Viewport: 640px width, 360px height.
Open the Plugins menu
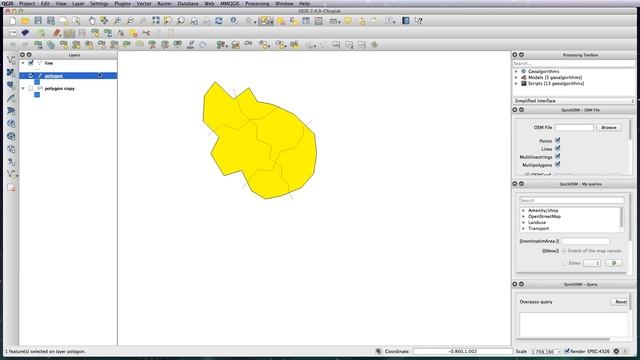122,3
